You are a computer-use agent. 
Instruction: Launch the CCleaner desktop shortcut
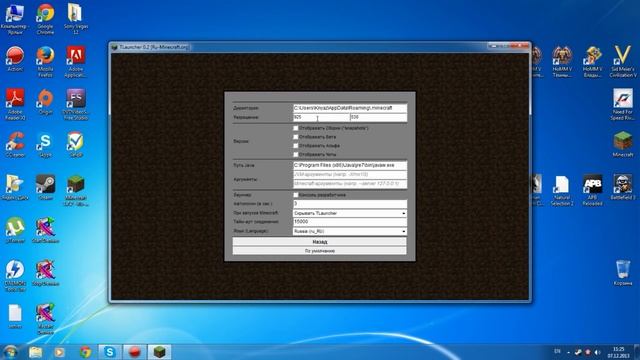(15, 145)
